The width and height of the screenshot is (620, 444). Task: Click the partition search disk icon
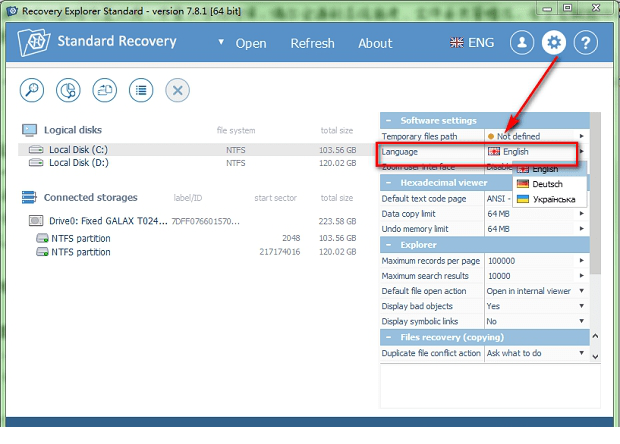[68, 90]
